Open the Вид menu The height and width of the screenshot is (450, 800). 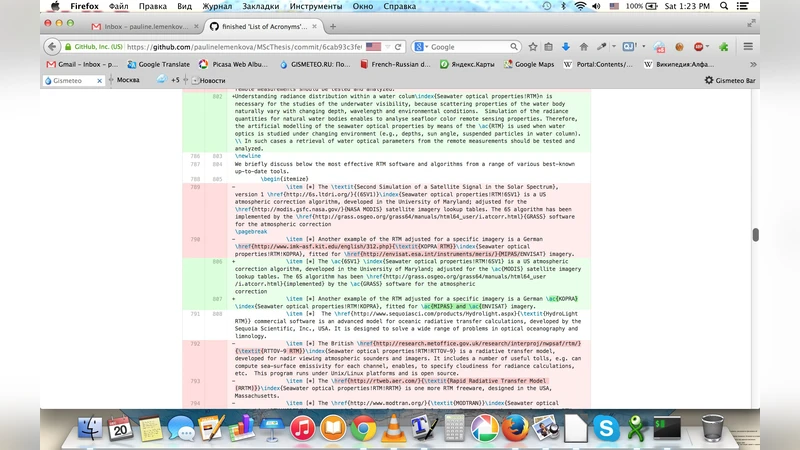coord(184,6)
